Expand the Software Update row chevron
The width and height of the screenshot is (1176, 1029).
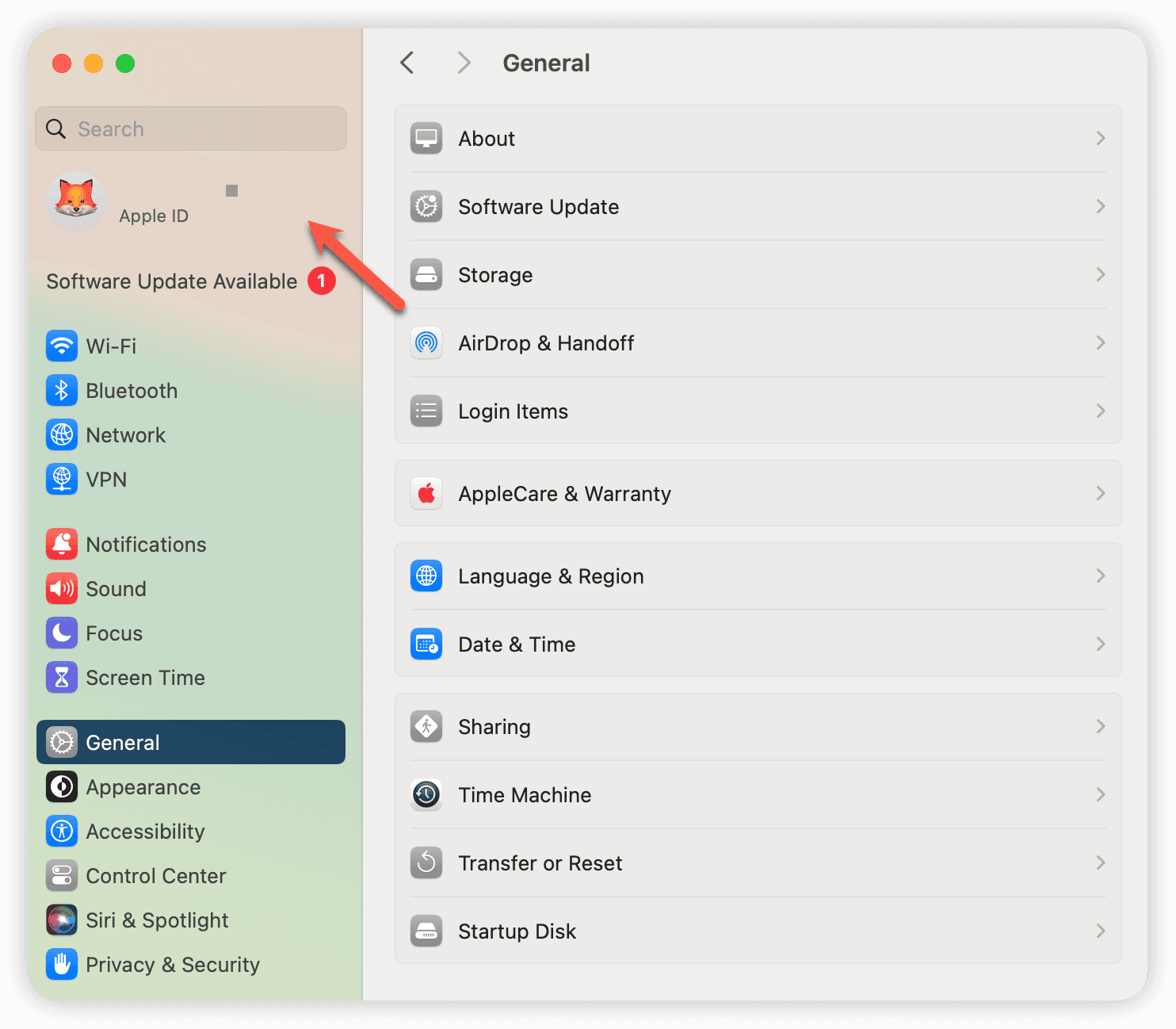1101,206
